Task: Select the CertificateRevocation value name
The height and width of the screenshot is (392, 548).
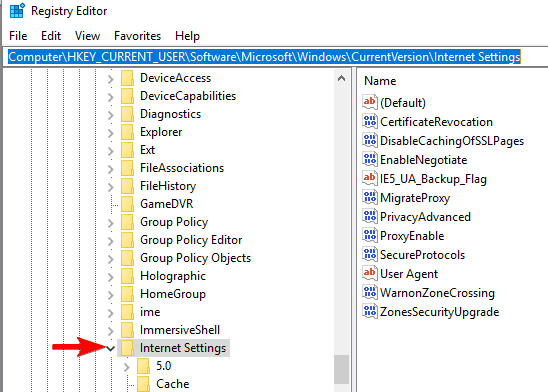Action: 437,122
